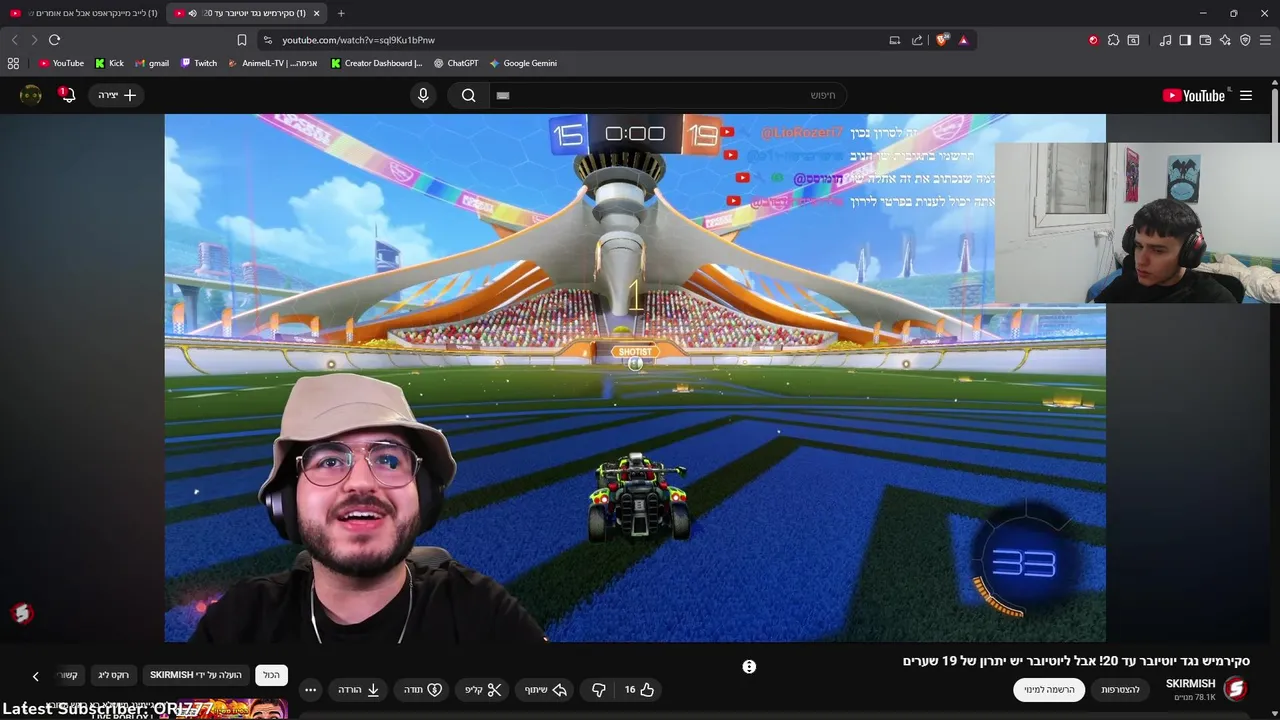Image resolution: width=1280 pixels, height=720 pixels.
Task: Open the Kick bookmark
Action: pyautogui.click(x=109, y=63)
